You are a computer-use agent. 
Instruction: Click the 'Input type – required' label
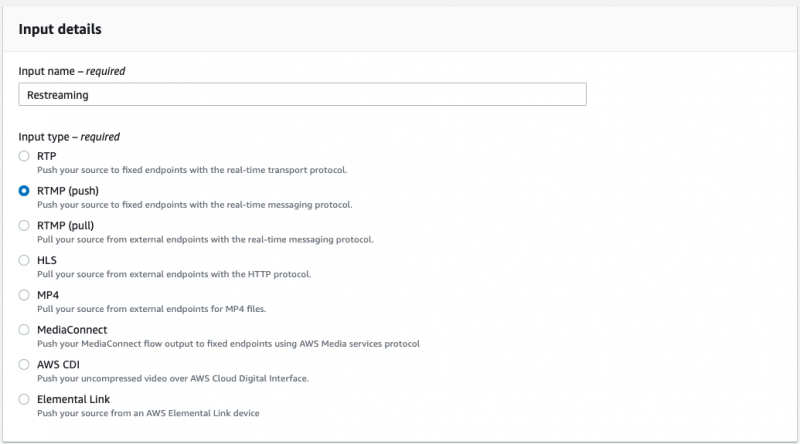point(69,137)
